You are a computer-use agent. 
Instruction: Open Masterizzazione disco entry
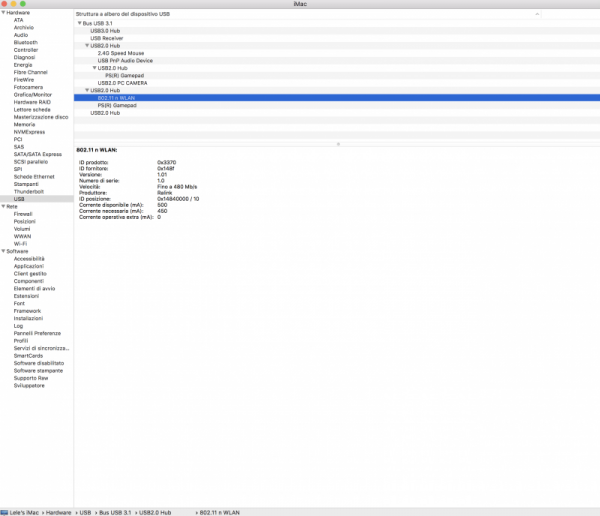(x=41, y=117)
